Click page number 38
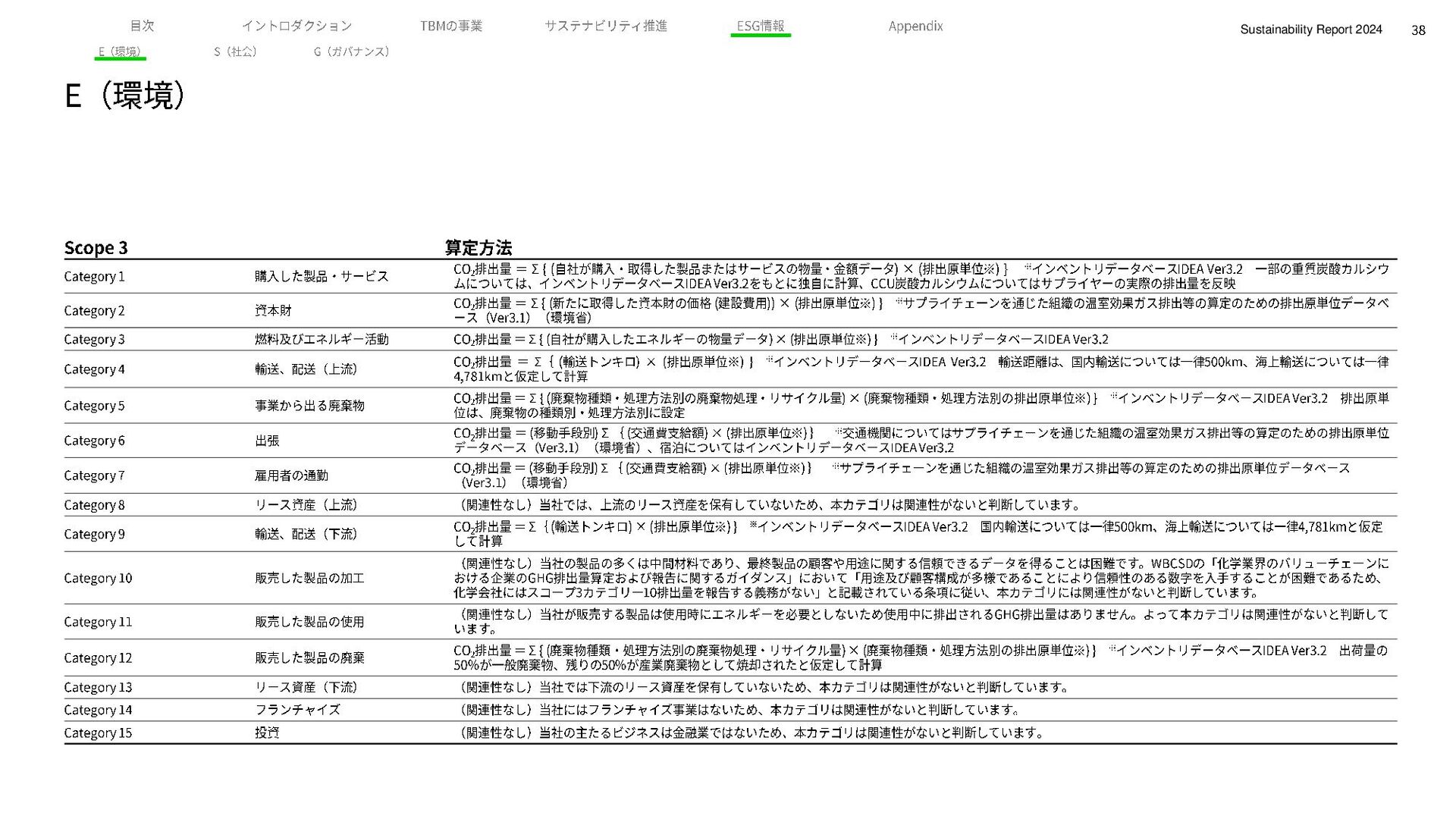 point(1417,30)
